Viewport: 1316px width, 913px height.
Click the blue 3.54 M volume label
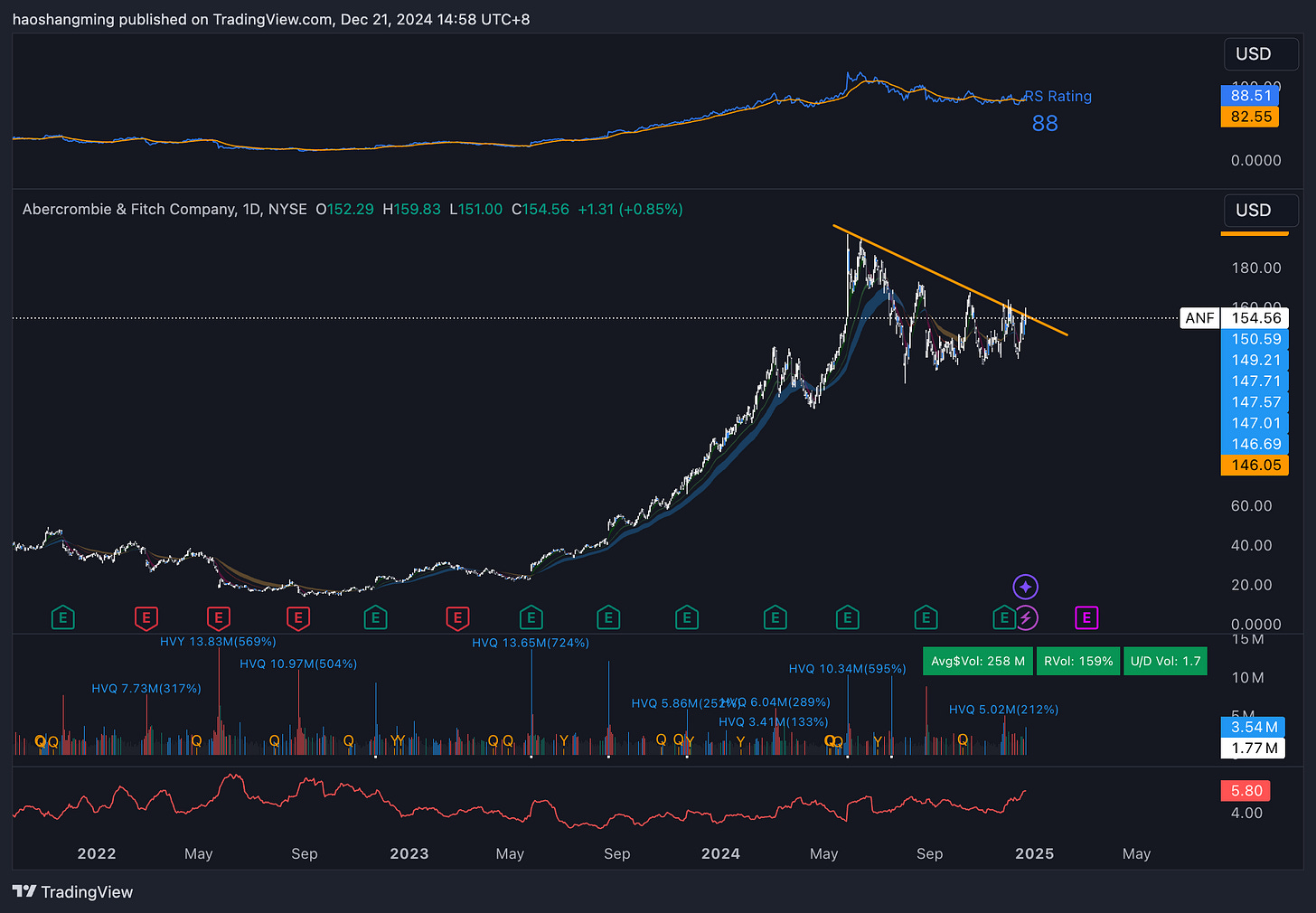1255,727
